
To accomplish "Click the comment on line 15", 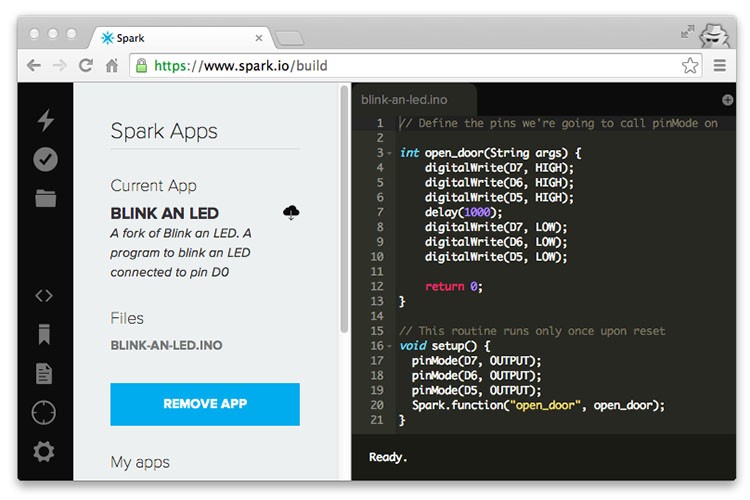I will point(532,331).
